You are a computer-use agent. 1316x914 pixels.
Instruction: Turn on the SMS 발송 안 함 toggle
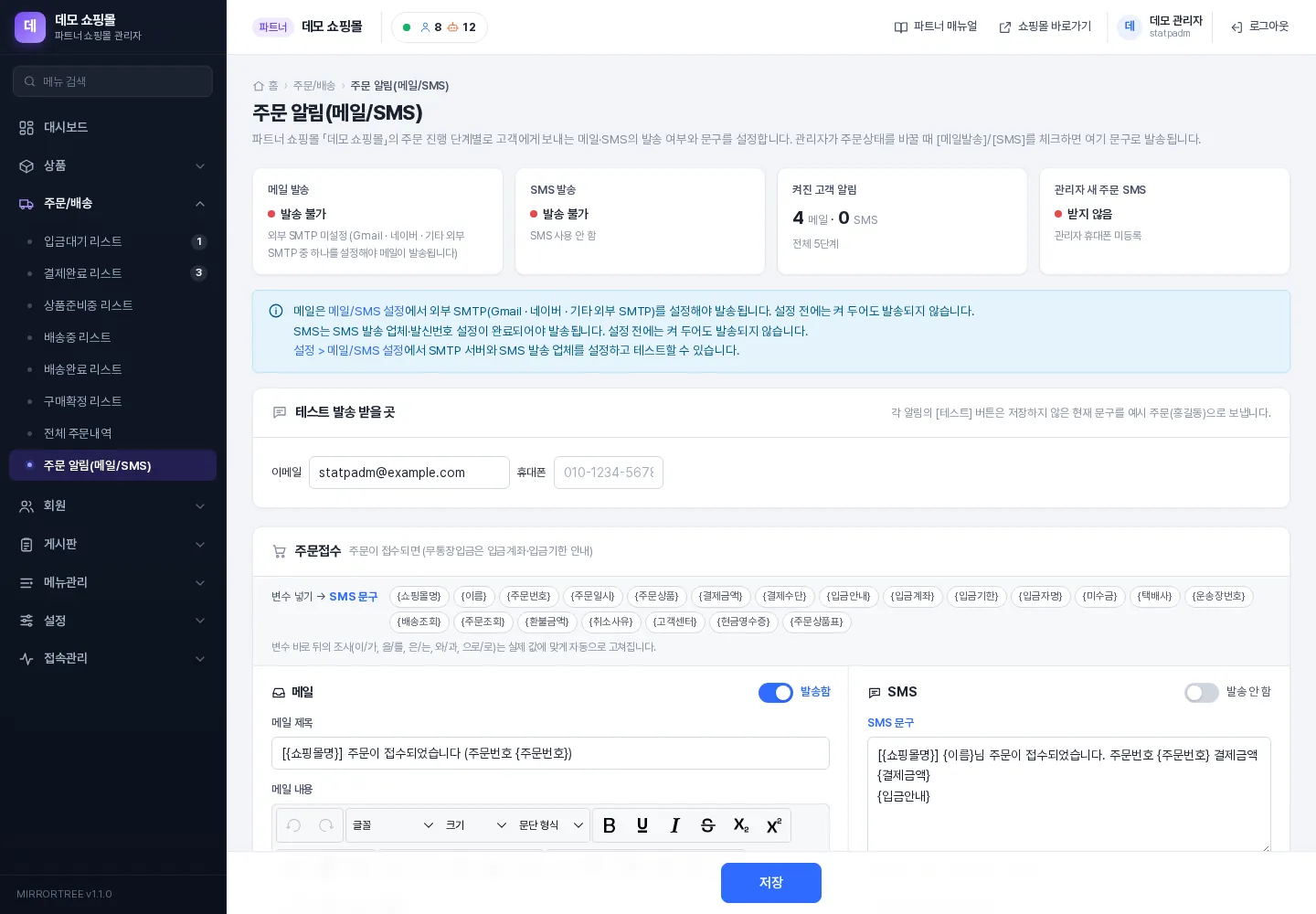click(x=1202, y=693)
